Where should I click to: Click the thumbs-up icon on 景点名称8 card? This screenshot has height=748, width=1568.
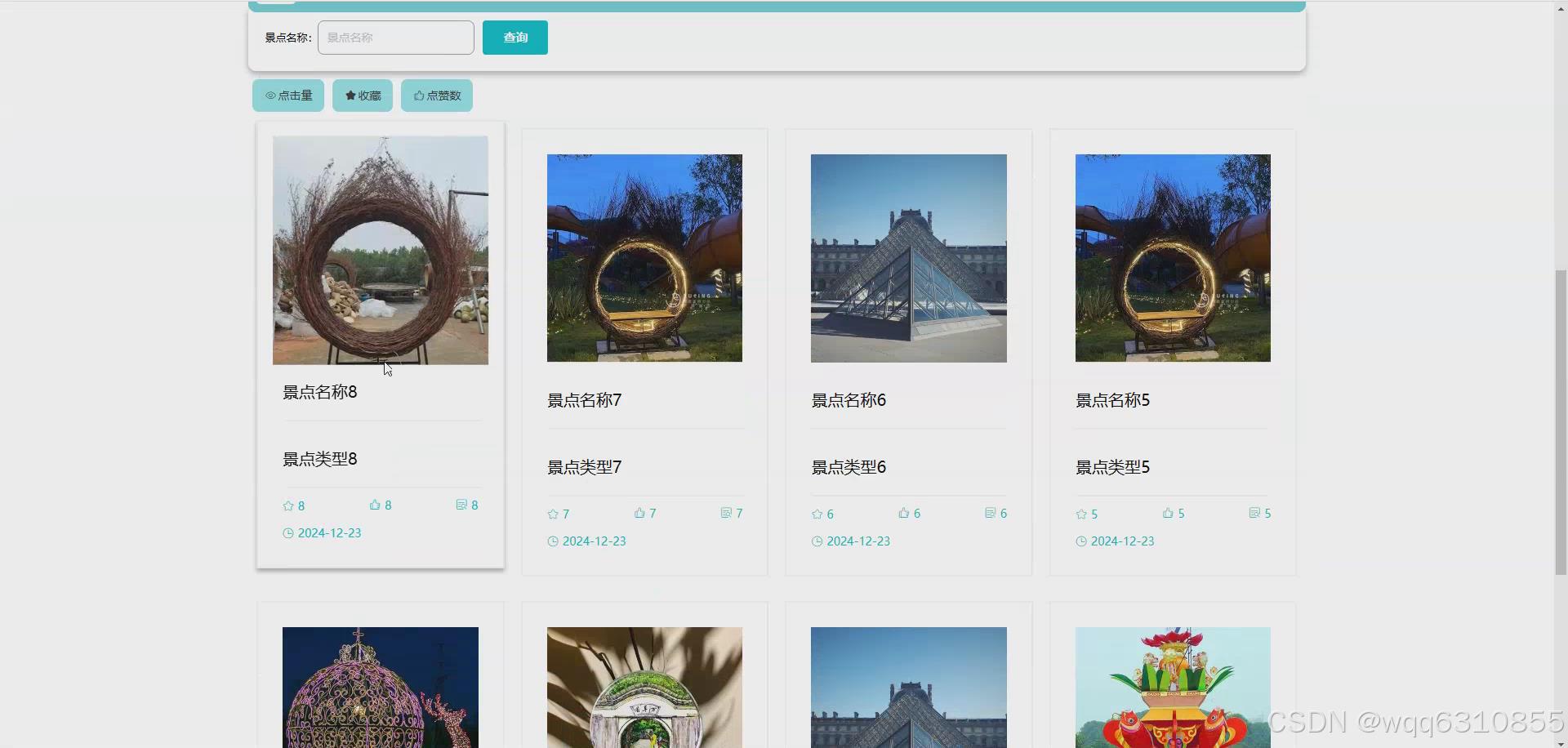375,505
